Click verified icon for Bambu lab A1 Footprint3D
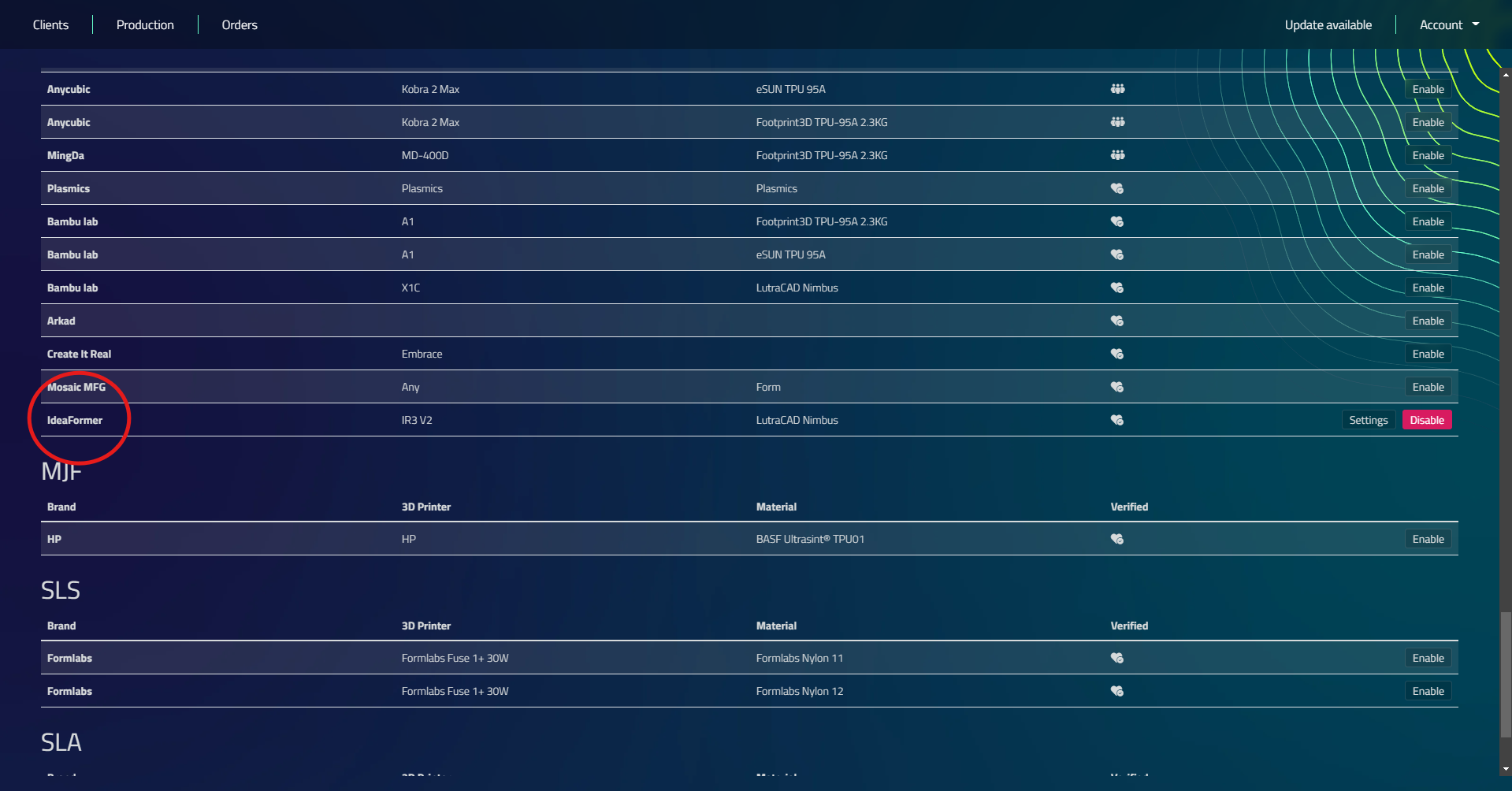 tap(1116, 221)
